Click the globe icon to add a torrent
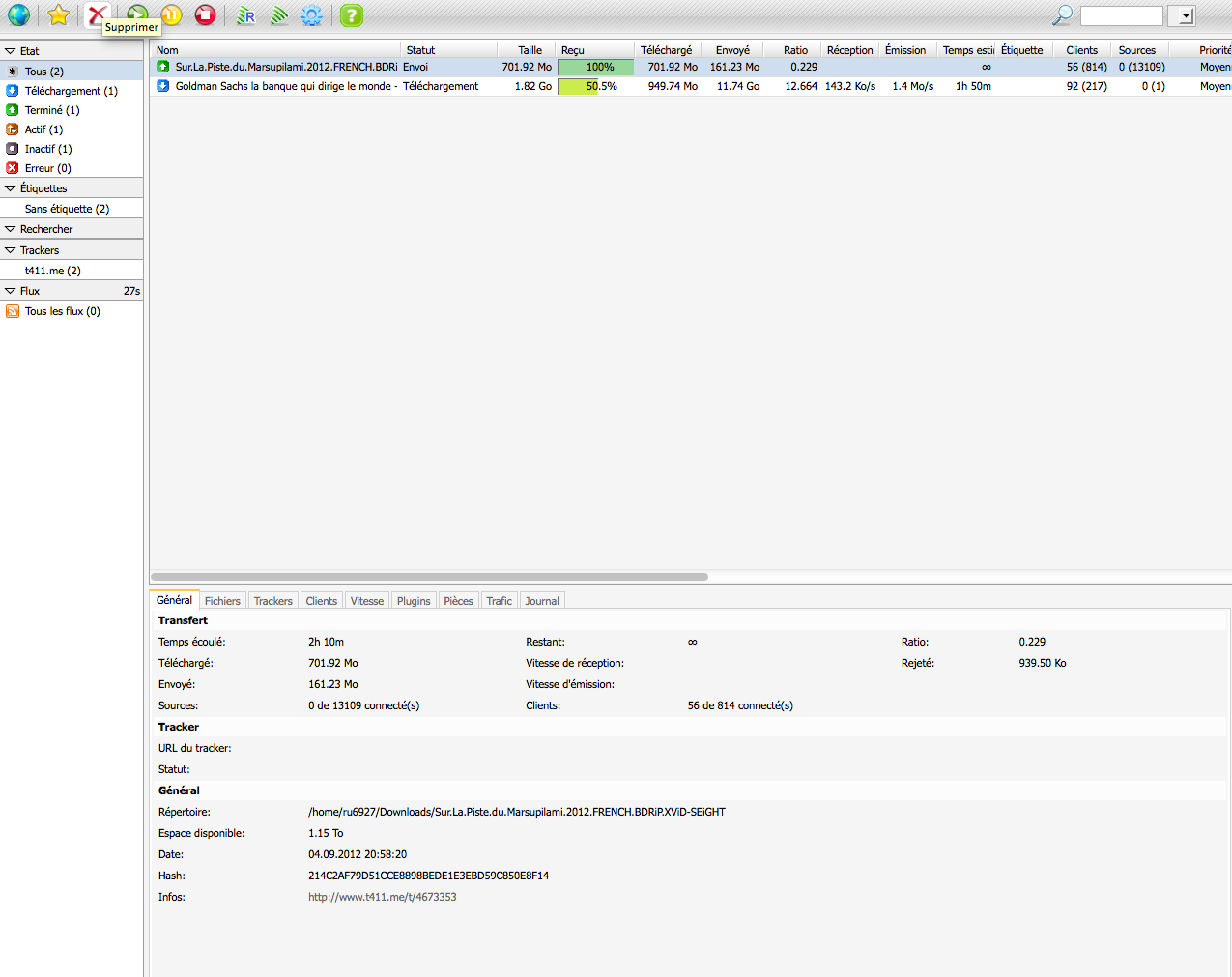 (18, 15)
